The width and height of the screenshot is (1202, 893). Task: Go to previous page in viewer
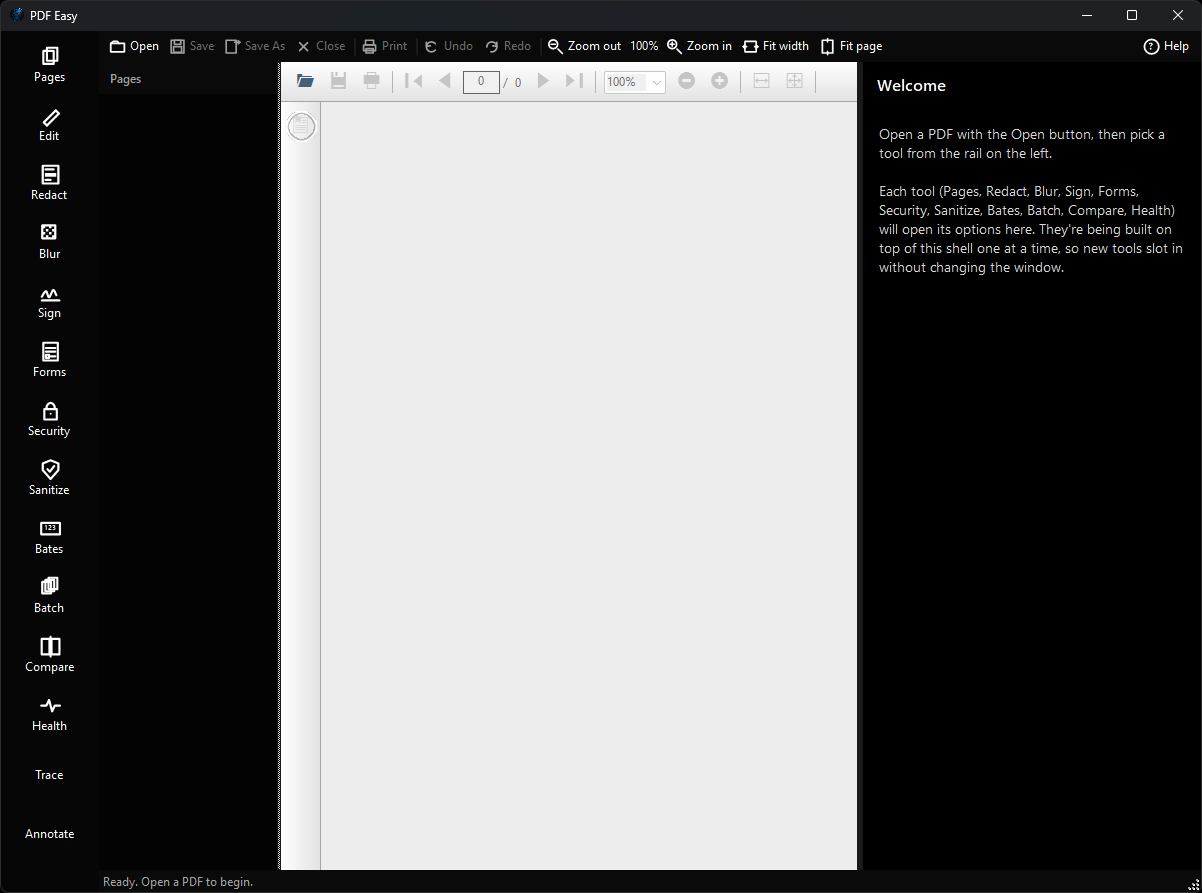point(445,81)
